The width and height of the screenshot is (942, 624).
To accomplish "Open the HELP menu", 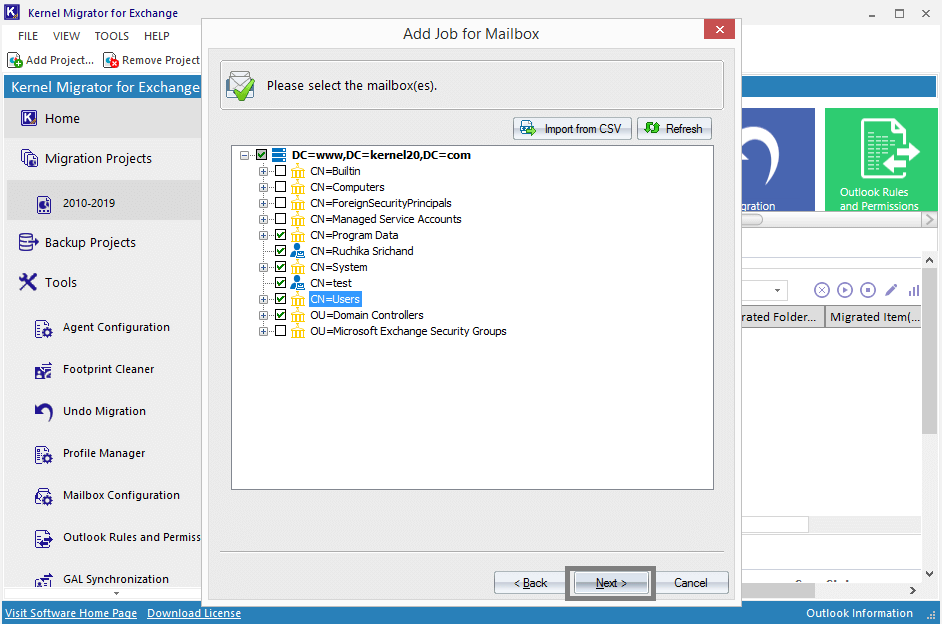I will [157, 36].
